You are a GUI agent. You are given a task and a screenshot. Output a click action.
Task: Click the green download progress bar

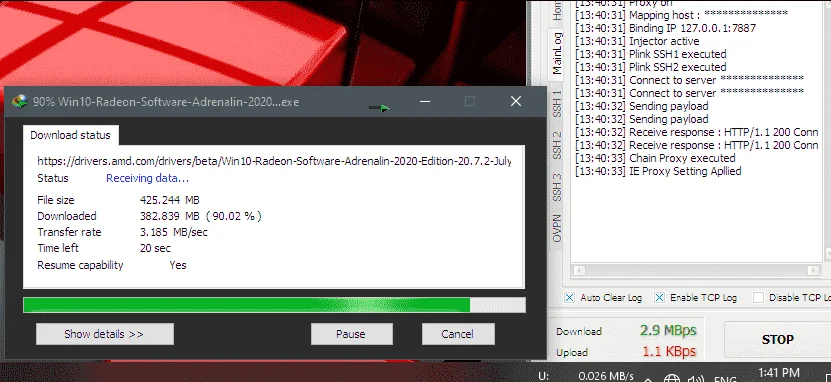pos(274,305)
